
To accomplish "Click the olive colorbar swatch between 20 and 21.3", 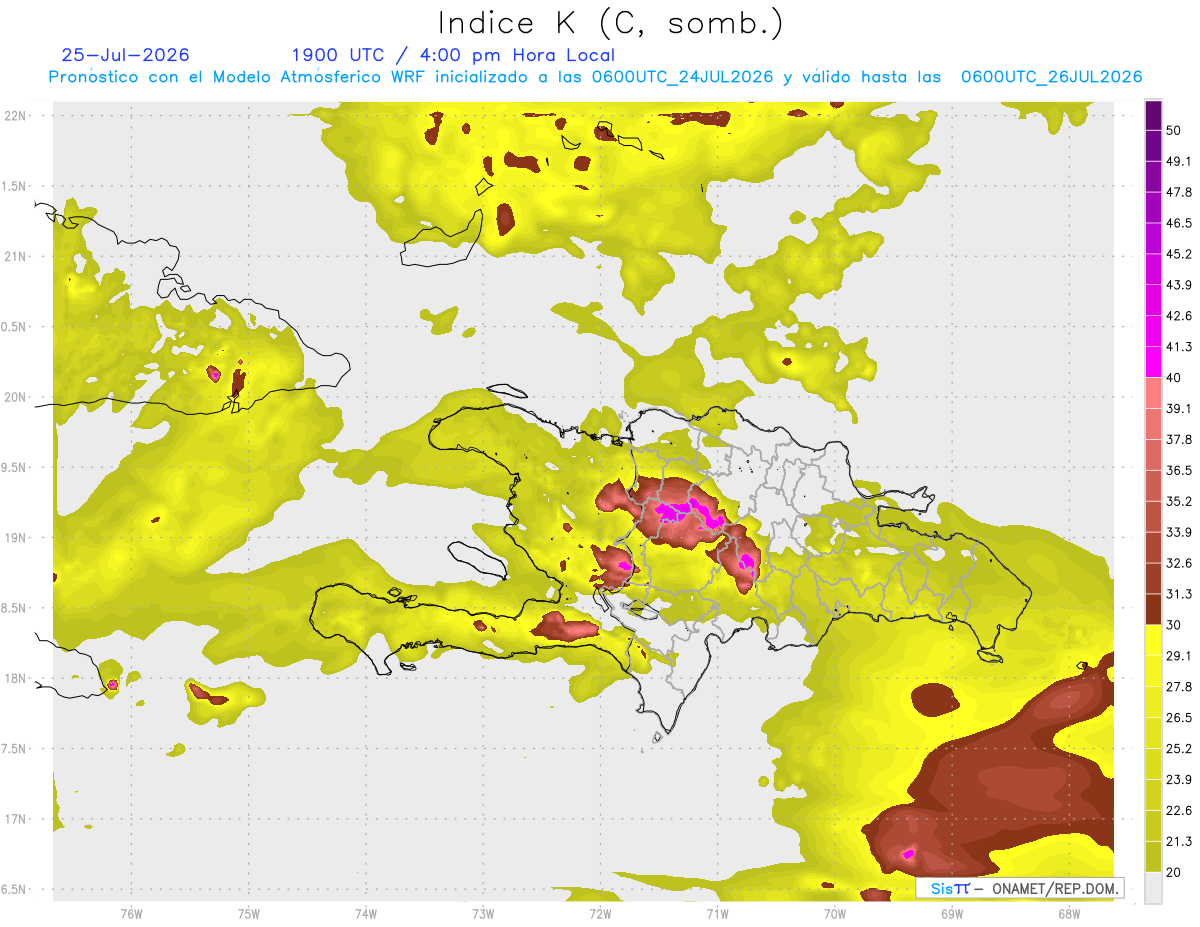I will point(1153,856).
